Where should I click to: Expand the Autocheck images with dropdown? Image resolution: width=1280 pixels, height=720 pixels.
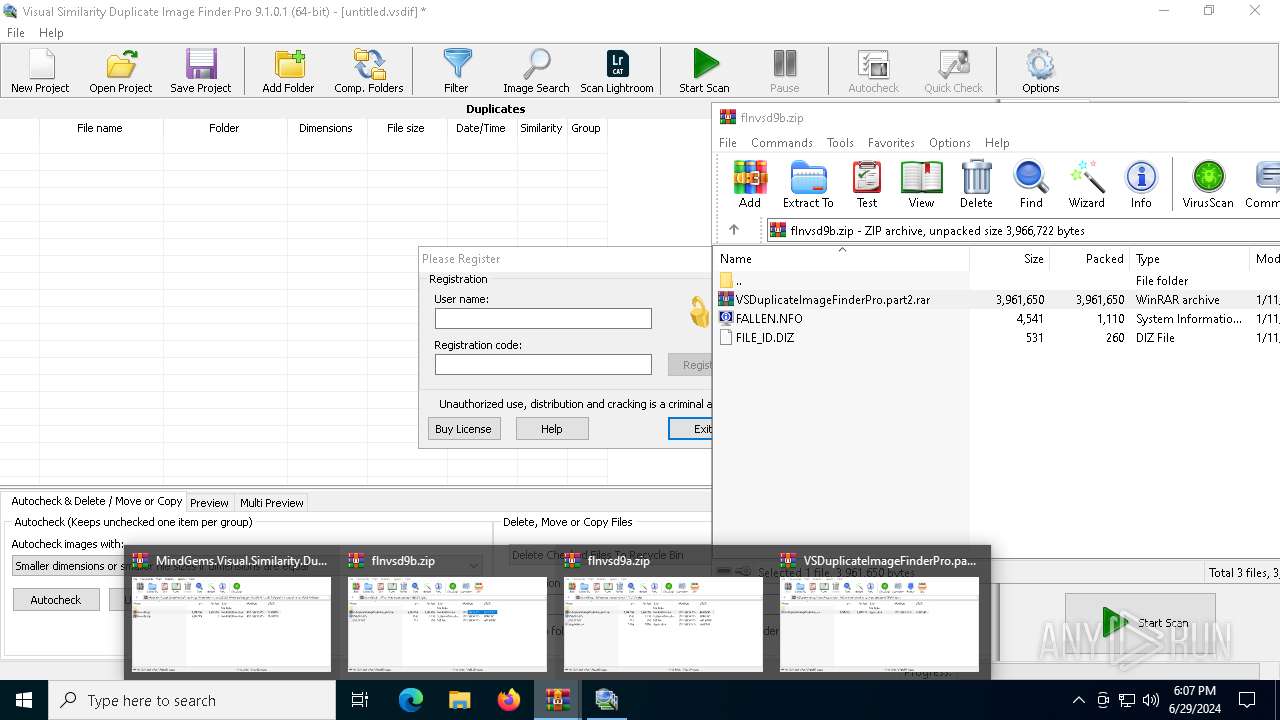(x=473, y=566)
